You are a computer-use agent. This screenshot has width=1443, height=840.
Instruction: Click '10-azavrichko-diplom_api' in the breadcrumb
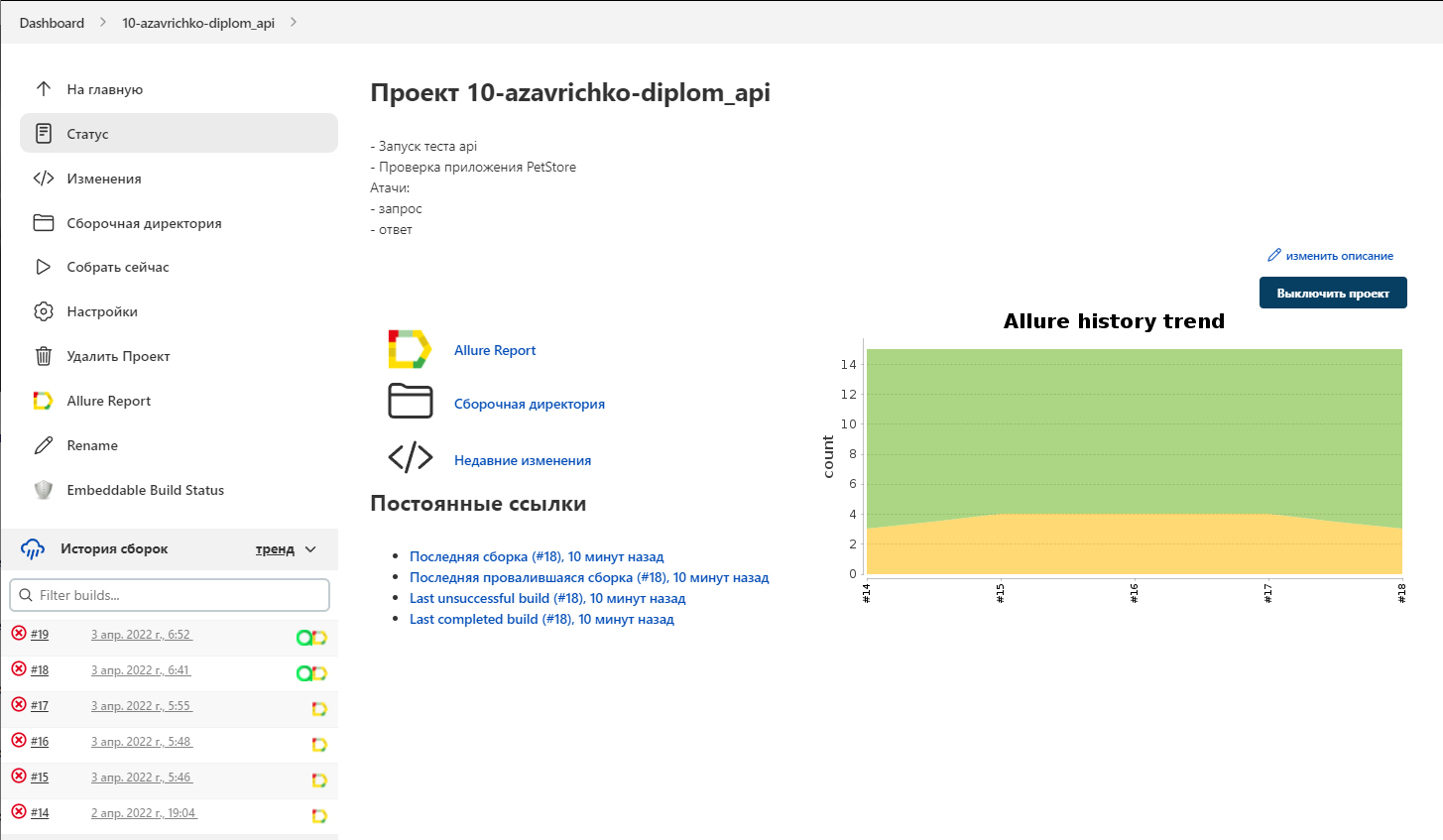pyautogui.click(x=198, y=23)
